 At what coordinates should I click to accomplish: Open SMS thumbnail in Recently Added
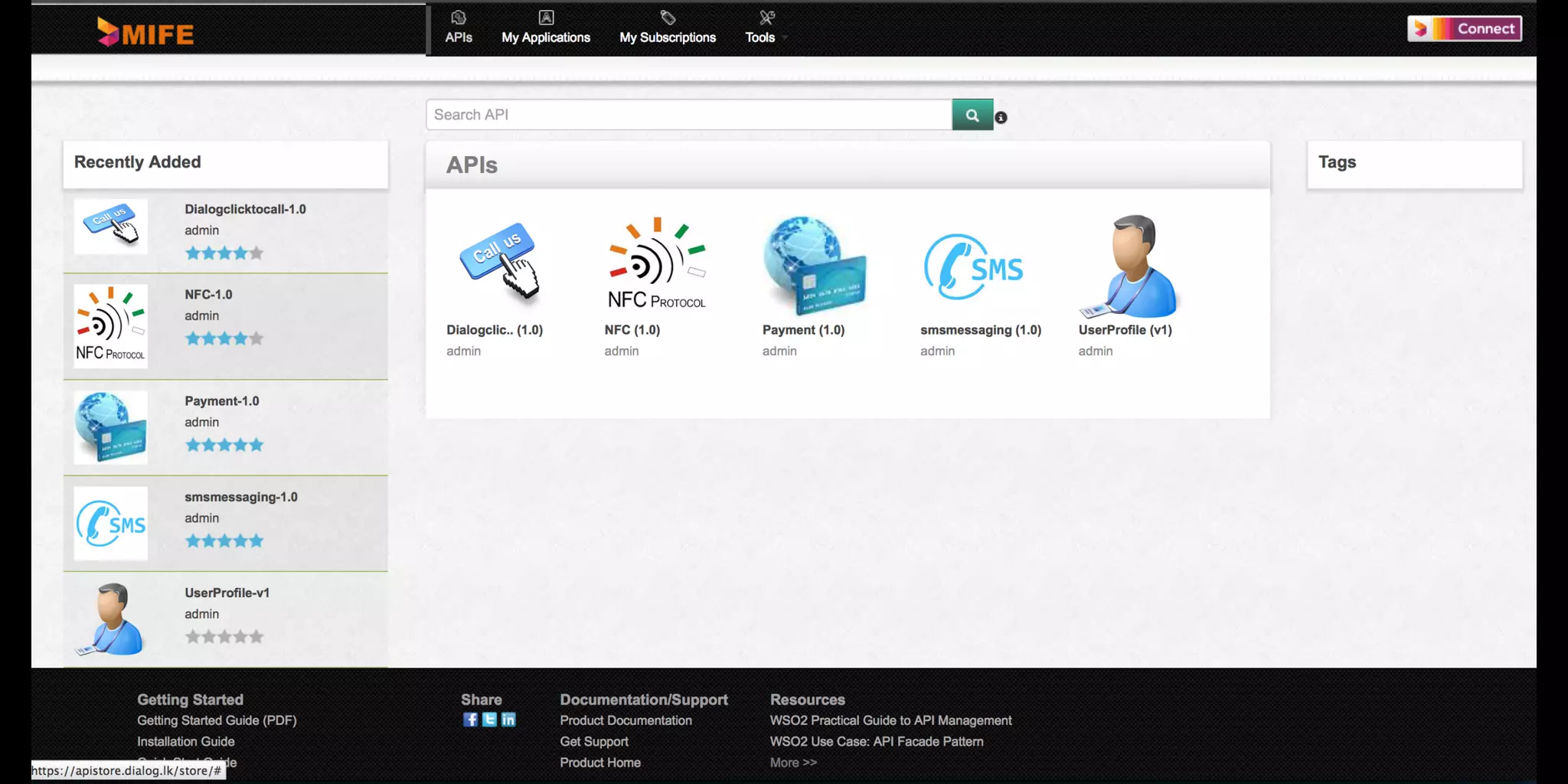(111, 524)
